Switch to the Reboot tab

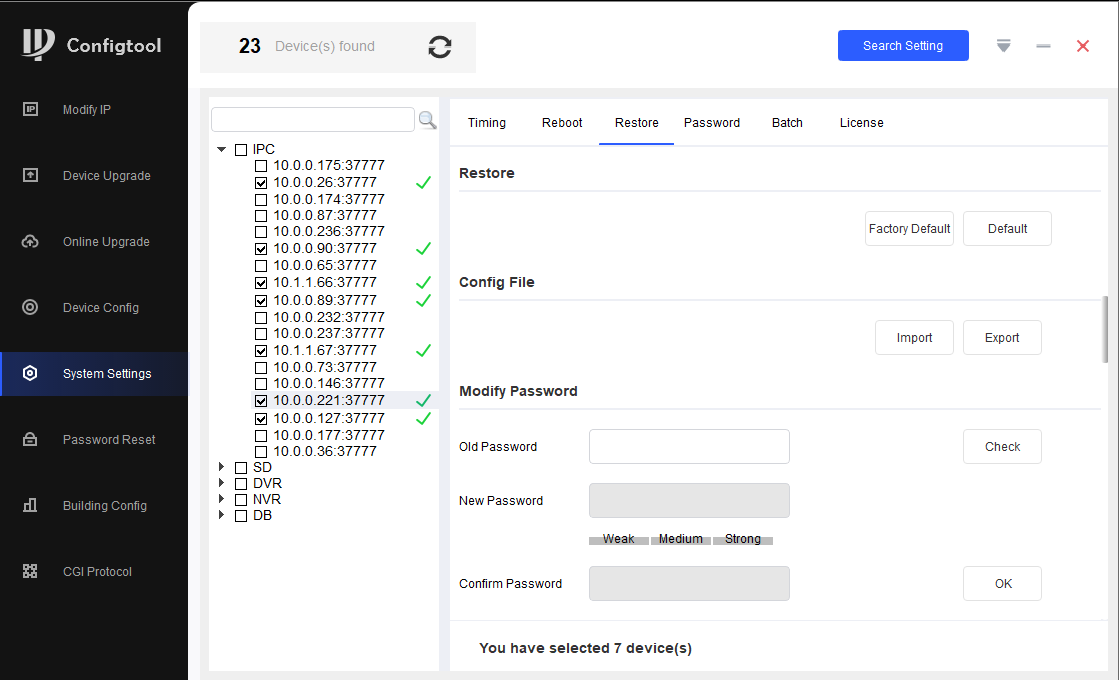click(x=562, y=123)
